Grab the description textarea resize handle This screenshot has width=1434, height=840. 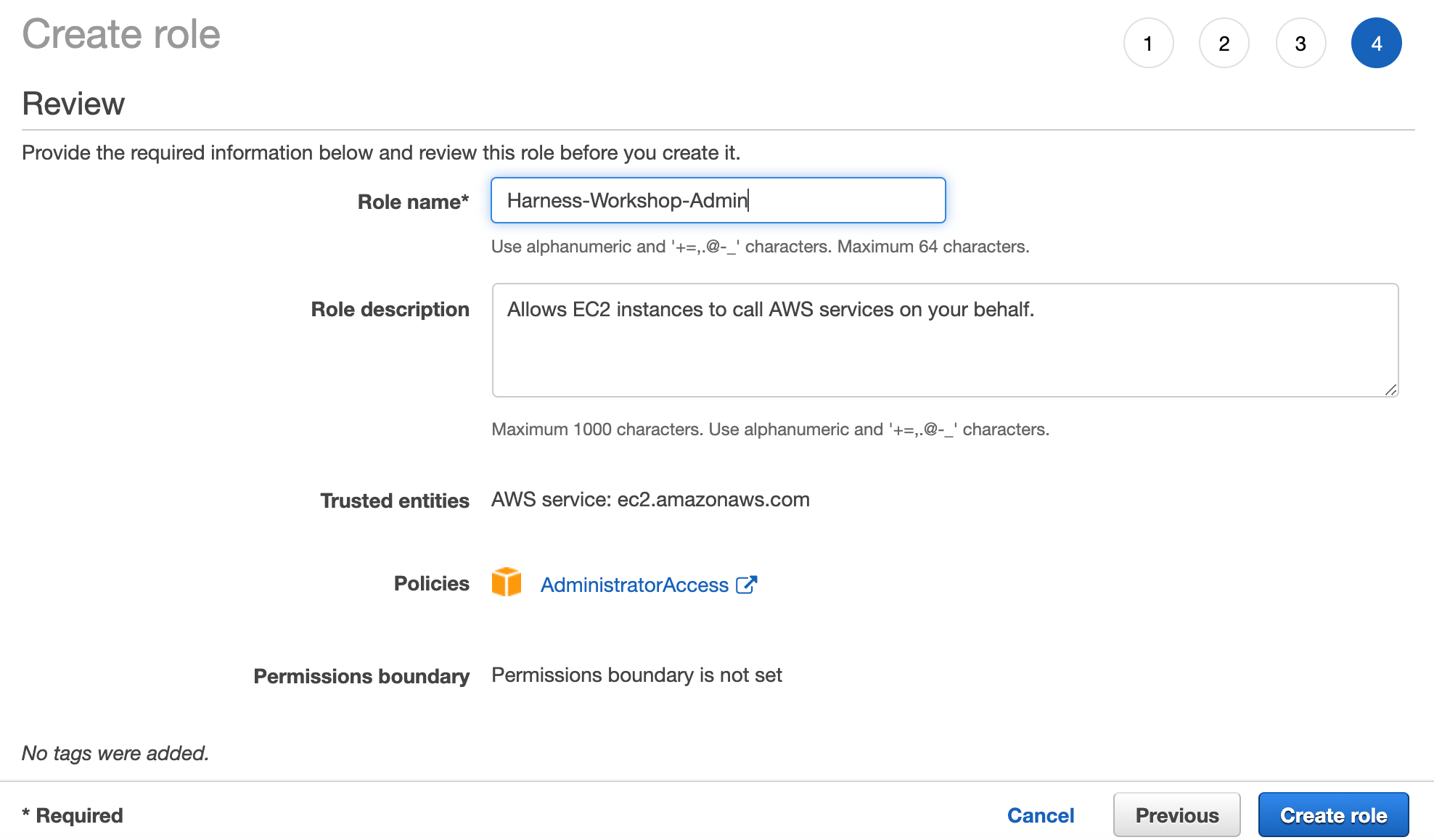pos(1390,390)
